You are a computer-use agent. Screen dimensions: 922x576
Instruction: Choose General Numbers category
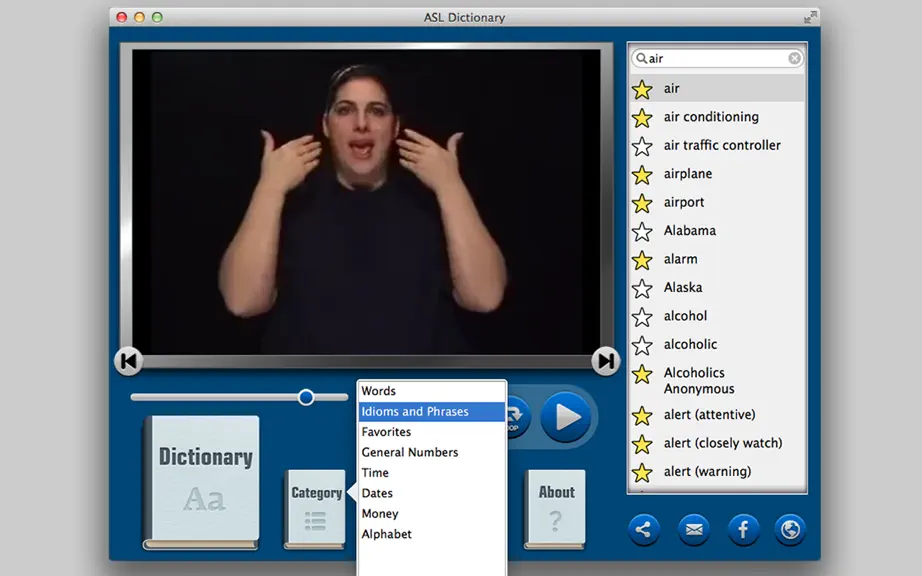pyautogui.click(x=432, y=453)
